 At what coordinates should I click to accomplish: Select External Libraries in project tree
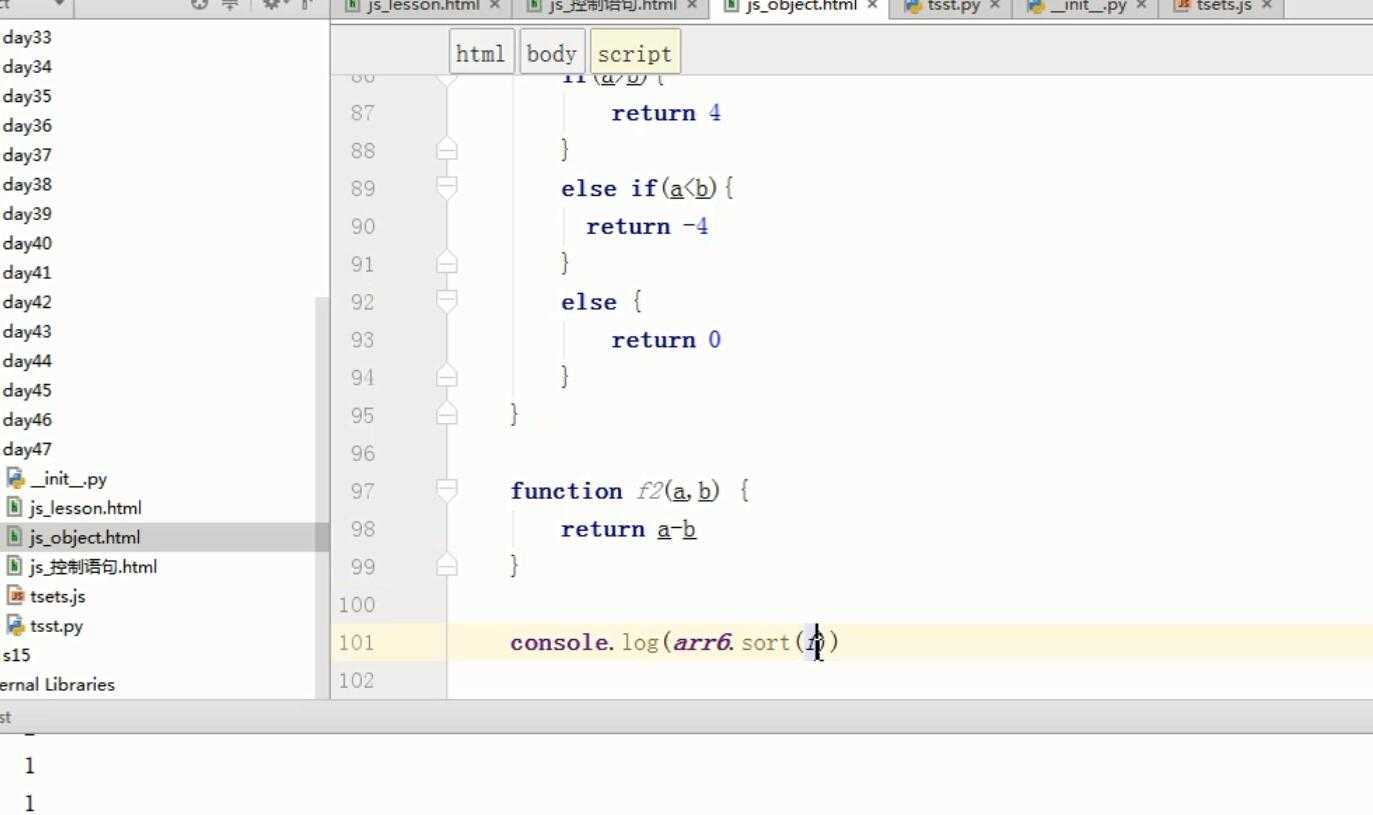click(57, 685)
